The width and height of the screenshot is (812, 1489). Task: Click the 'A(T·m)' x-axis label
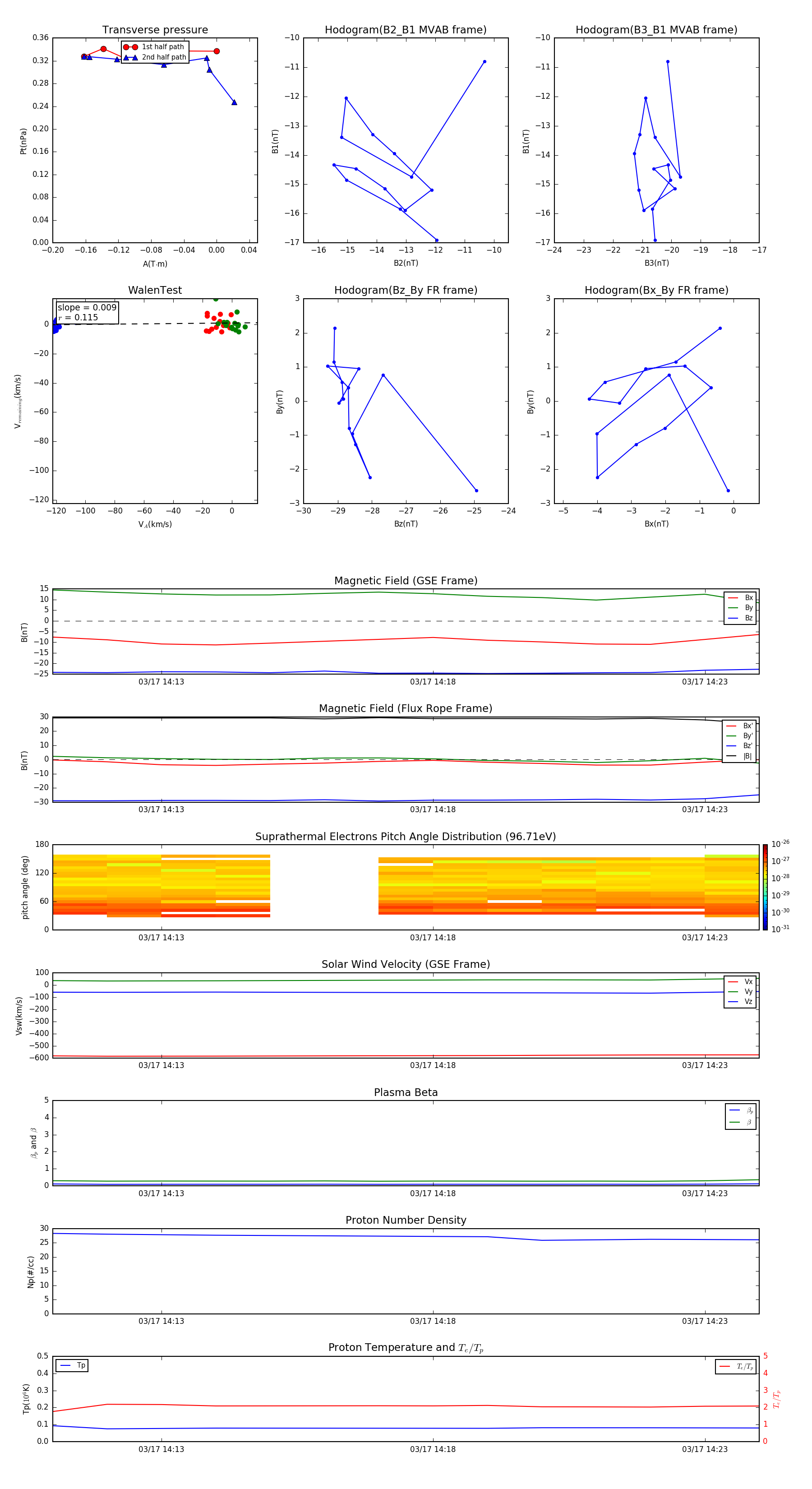(155, 264)
